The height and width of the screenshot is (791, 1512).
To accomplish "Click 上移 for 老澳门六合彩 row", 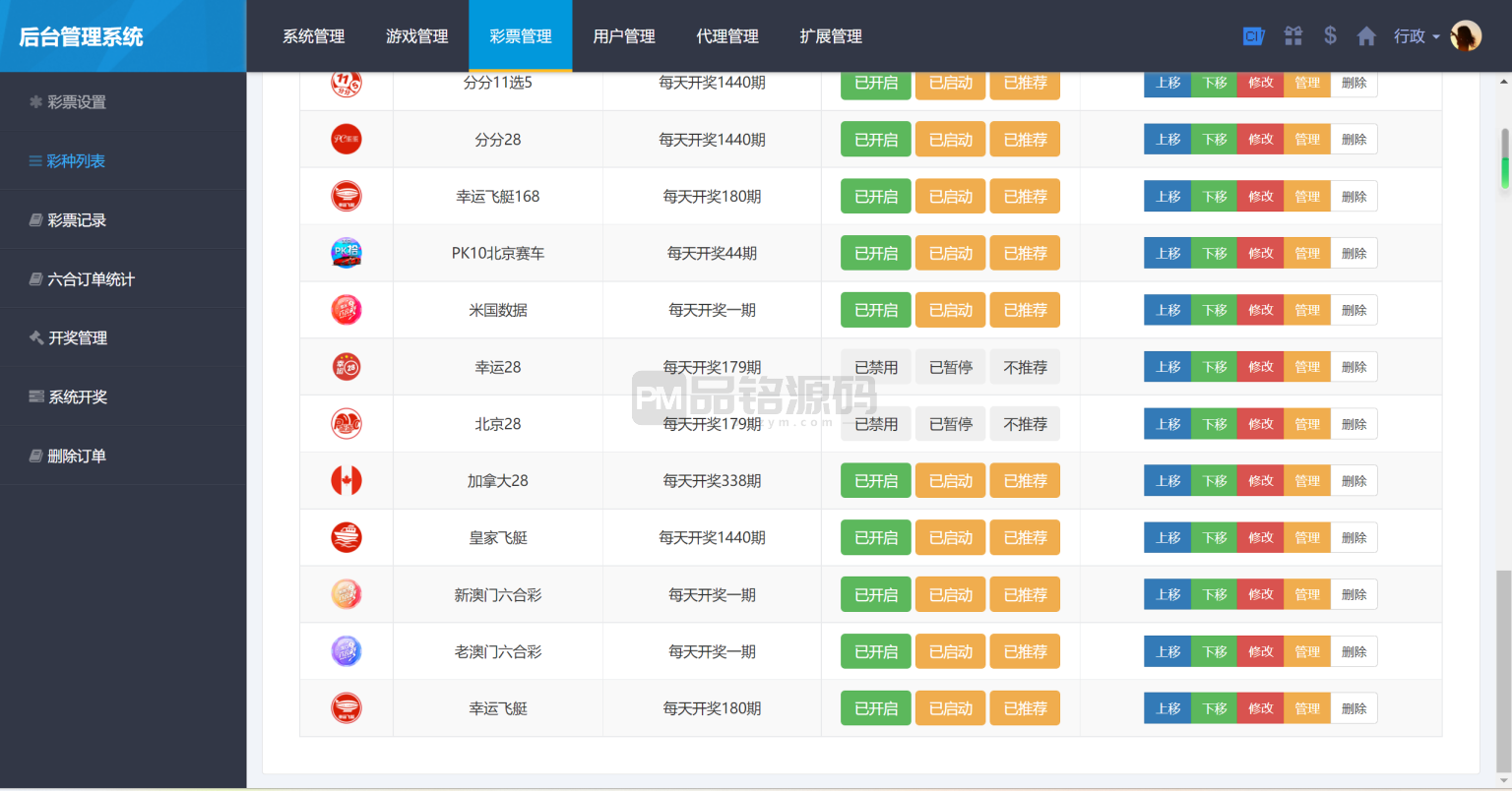I will pos(1167,651).
